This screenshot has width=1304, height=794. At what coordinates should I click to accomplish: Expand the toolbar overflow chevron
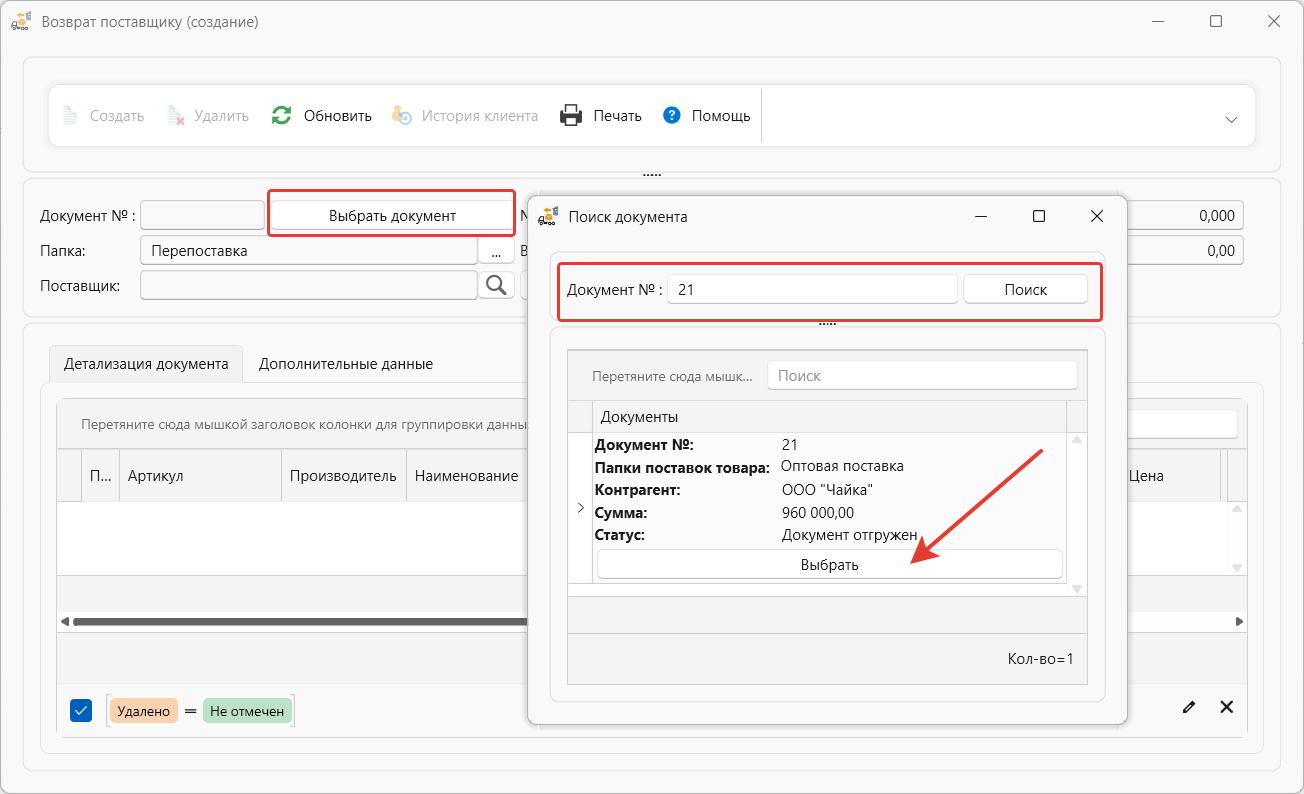click(x=1231, y=119)
